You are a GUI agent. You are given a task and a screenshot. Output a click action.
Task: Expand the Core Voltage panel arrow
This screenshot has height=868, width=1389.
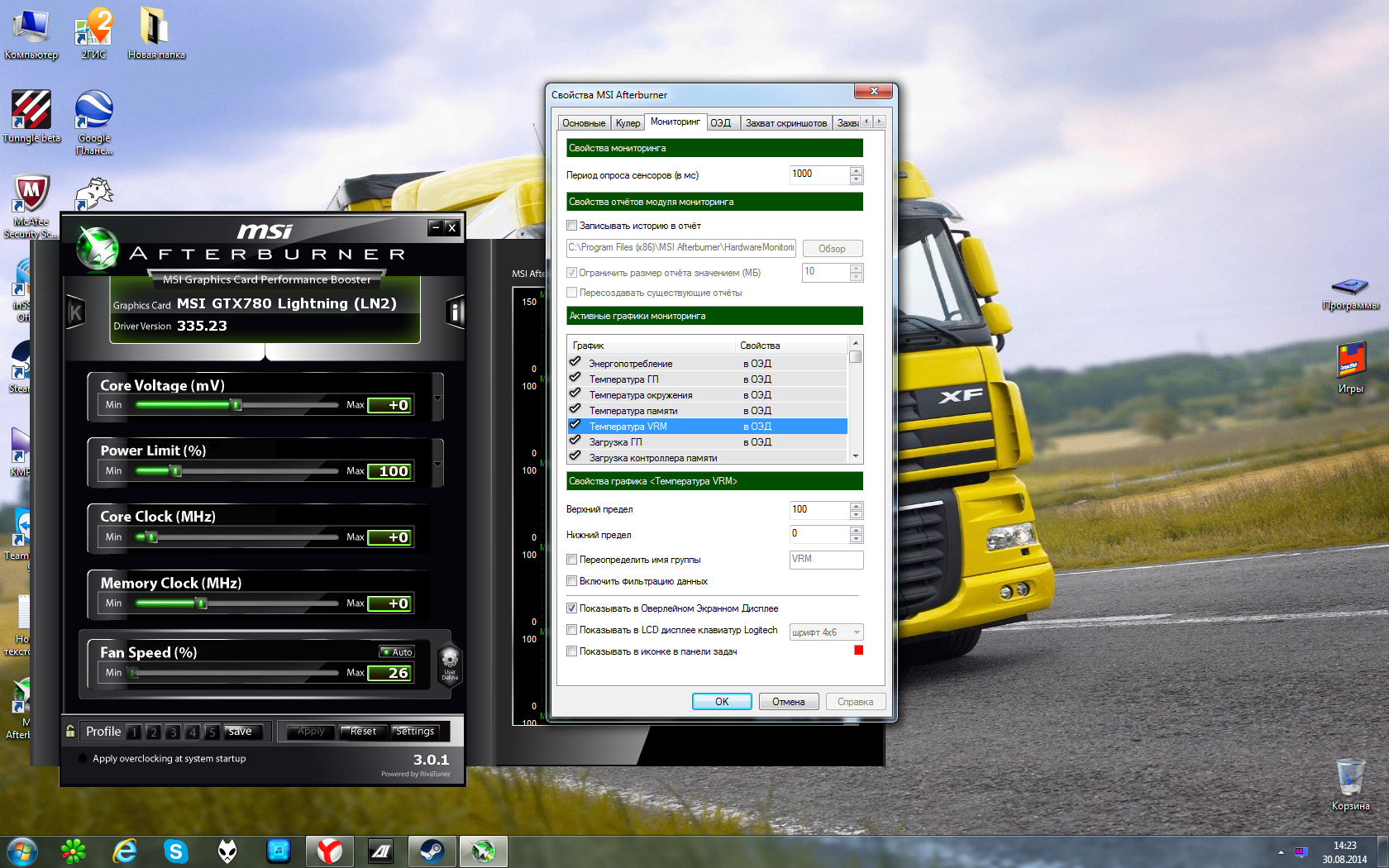(x=438, y=398)
